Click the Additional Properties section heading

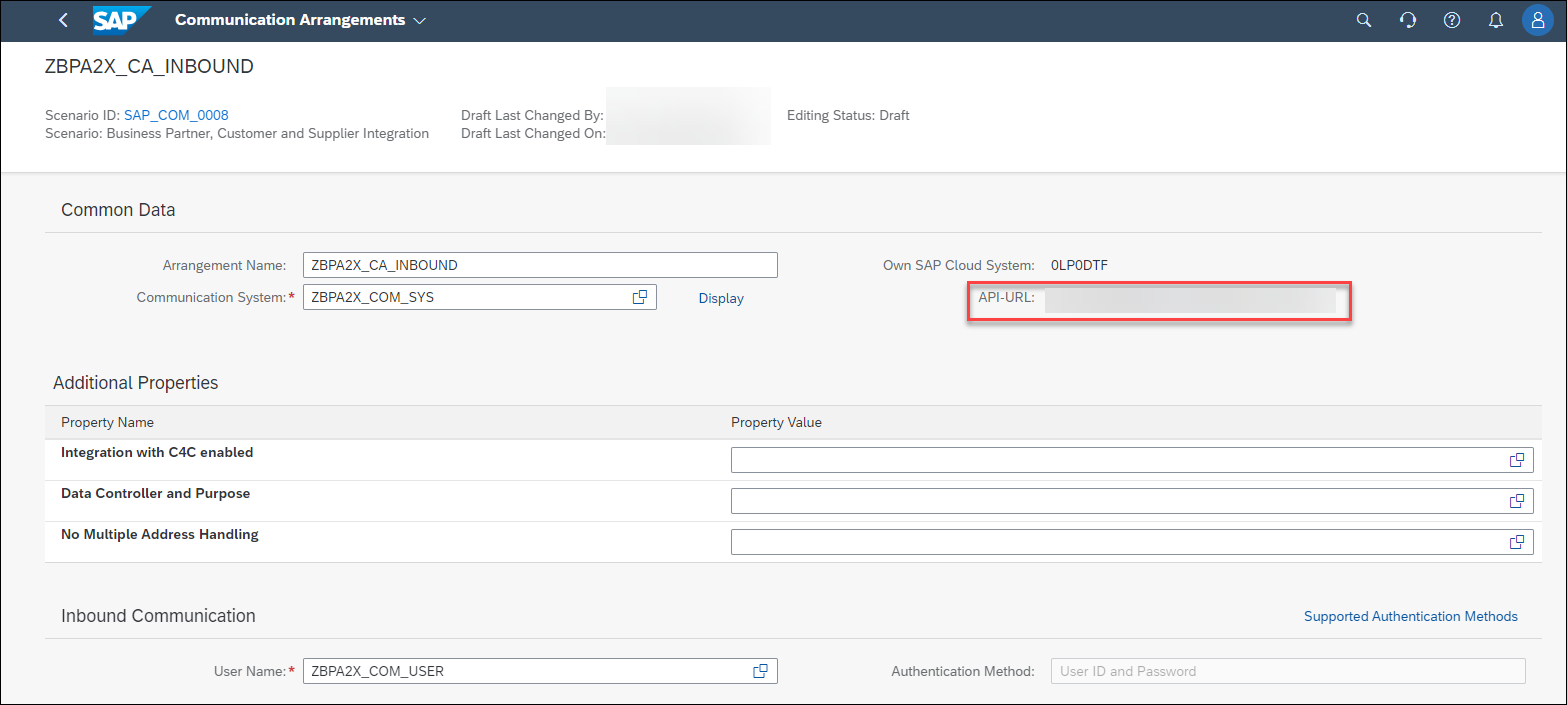(135, 383)
